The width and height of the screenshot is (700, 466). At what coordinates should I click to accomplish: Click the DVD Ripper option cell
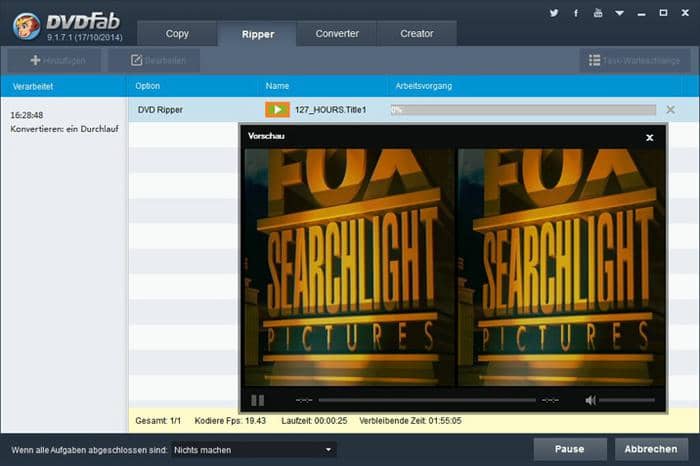point(160,109)
